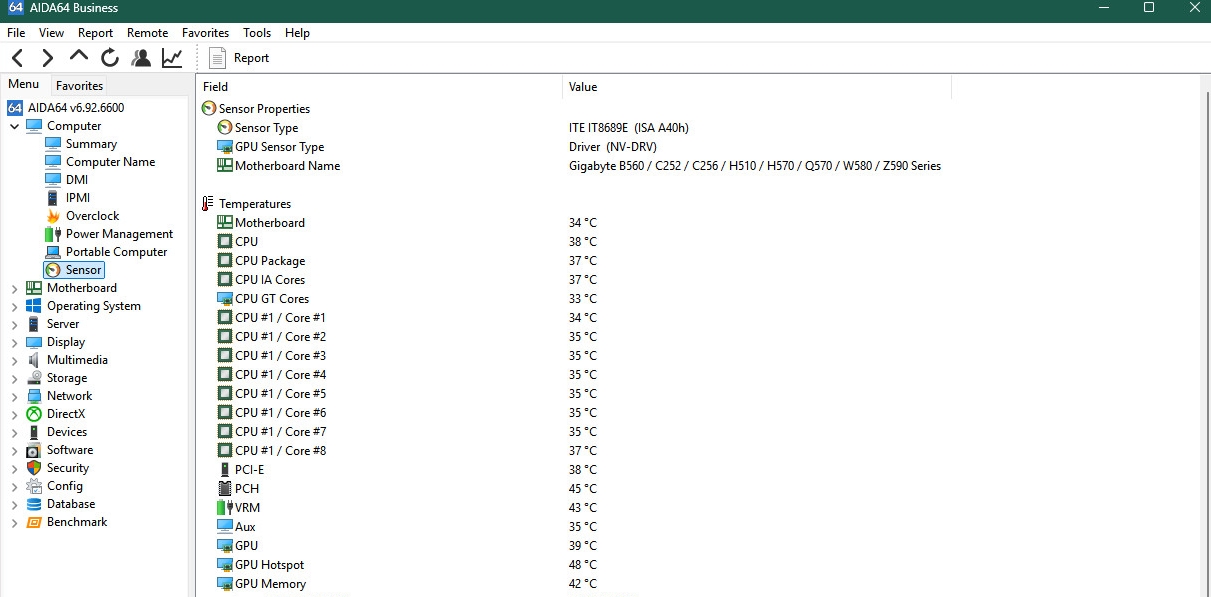1211x597 pixels.
Task: Collapse the Computer tree node
Action: click(14, 126)
